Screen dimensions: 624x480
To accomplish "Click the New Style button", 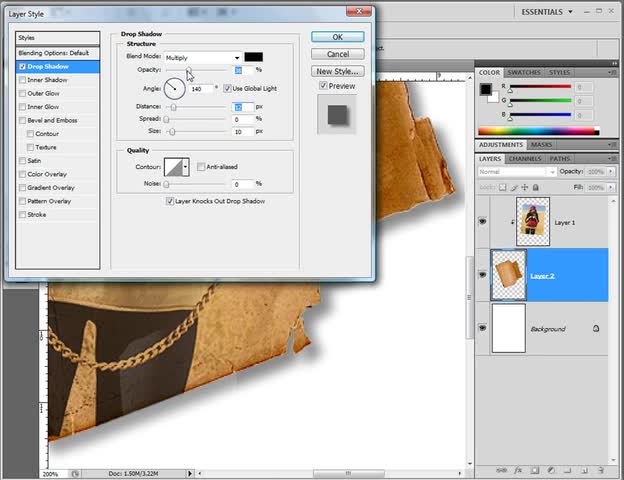I will (337, 71).
